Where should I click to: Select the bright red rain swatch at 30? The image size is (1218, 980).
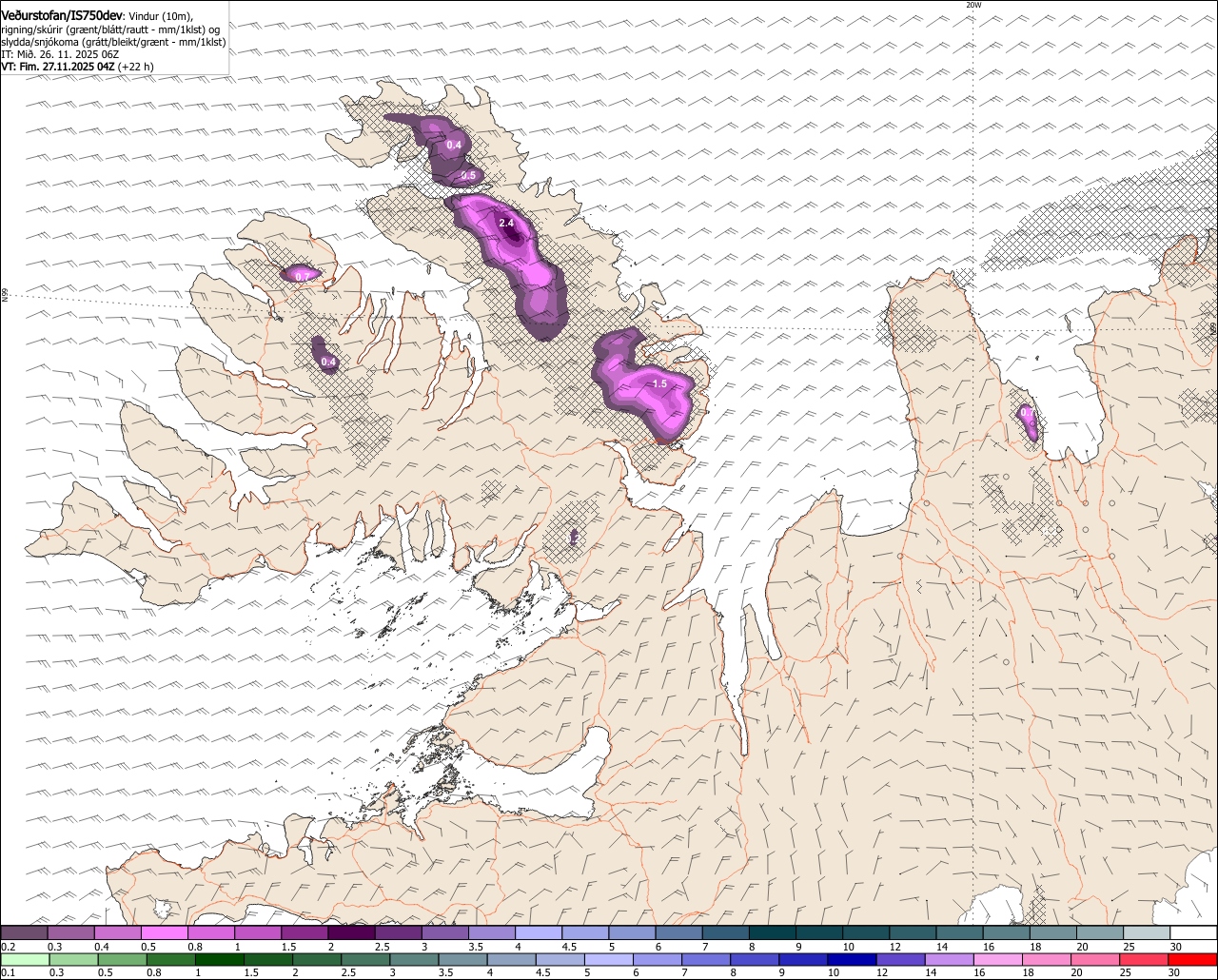point(1192,959)
